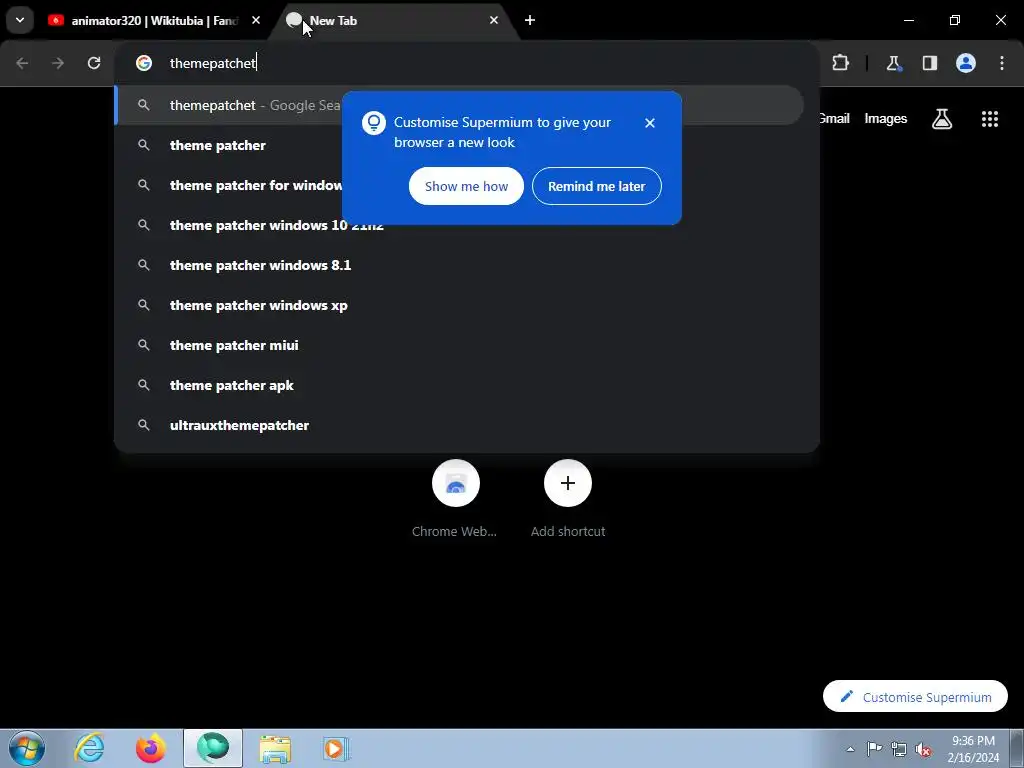Open the Extensions puzzle icon

pos(840,63)
